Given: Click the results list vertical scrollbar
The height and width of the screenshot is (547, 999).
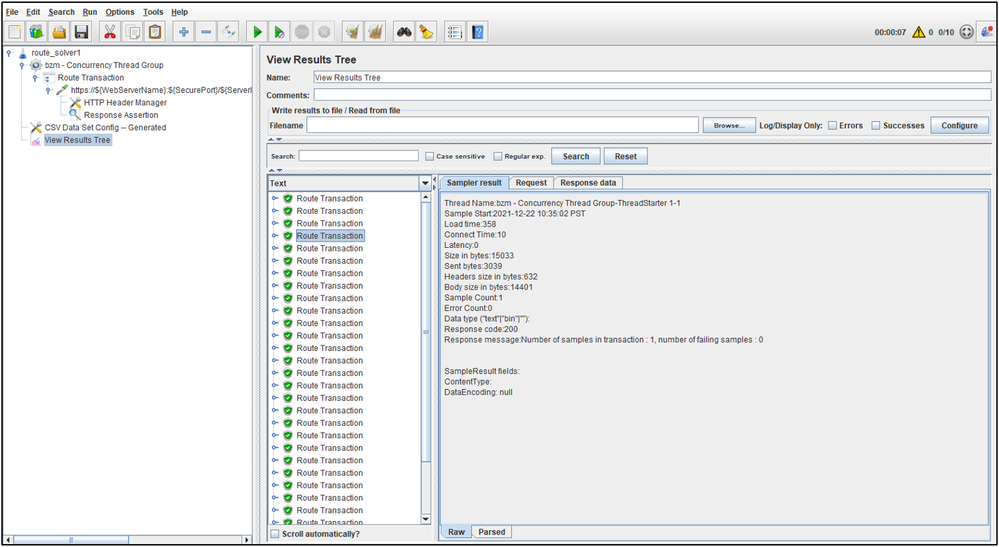Looking at the screenshot, I should tap(426, 330).
